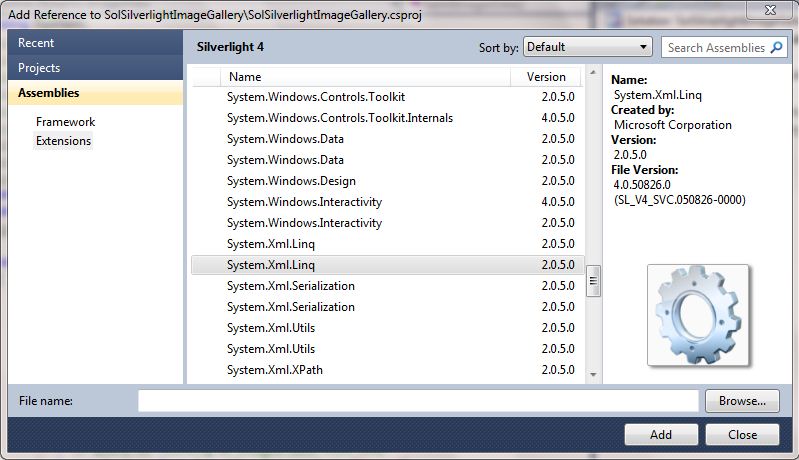The height and width of the screenshot is (460, 799).
Task: Click the 4.0.5.0 version of Toolkit.Internals
Action: coord(558,118)
